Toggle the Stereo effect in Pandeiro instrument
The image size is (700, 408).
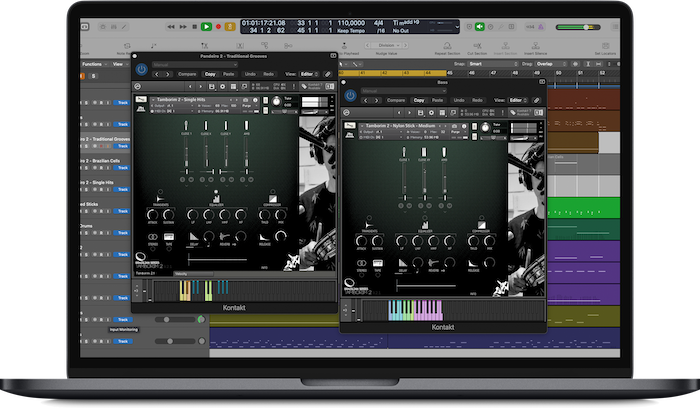tap(153, 237)
